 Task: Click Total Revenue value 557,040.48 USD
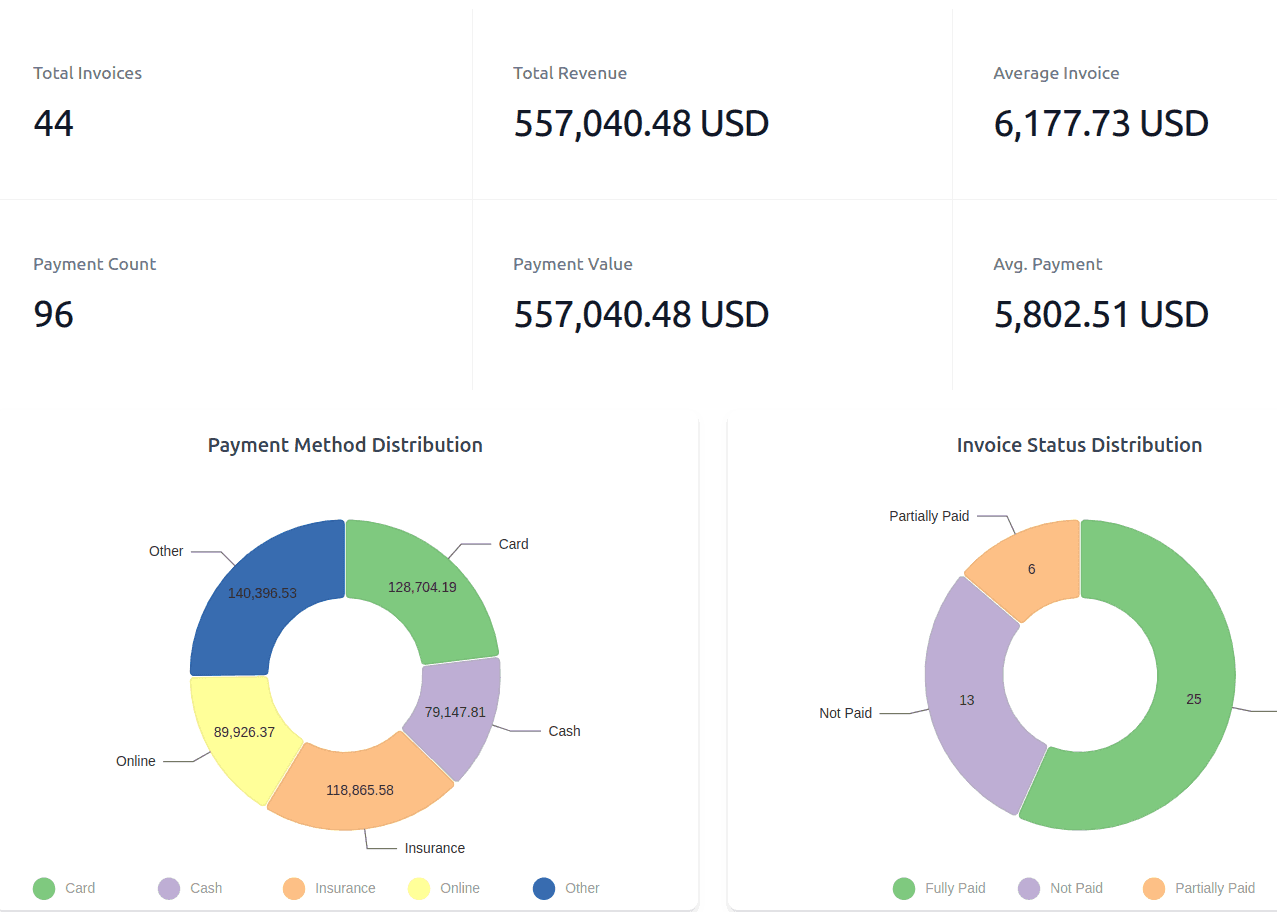(x=641, y=124)
